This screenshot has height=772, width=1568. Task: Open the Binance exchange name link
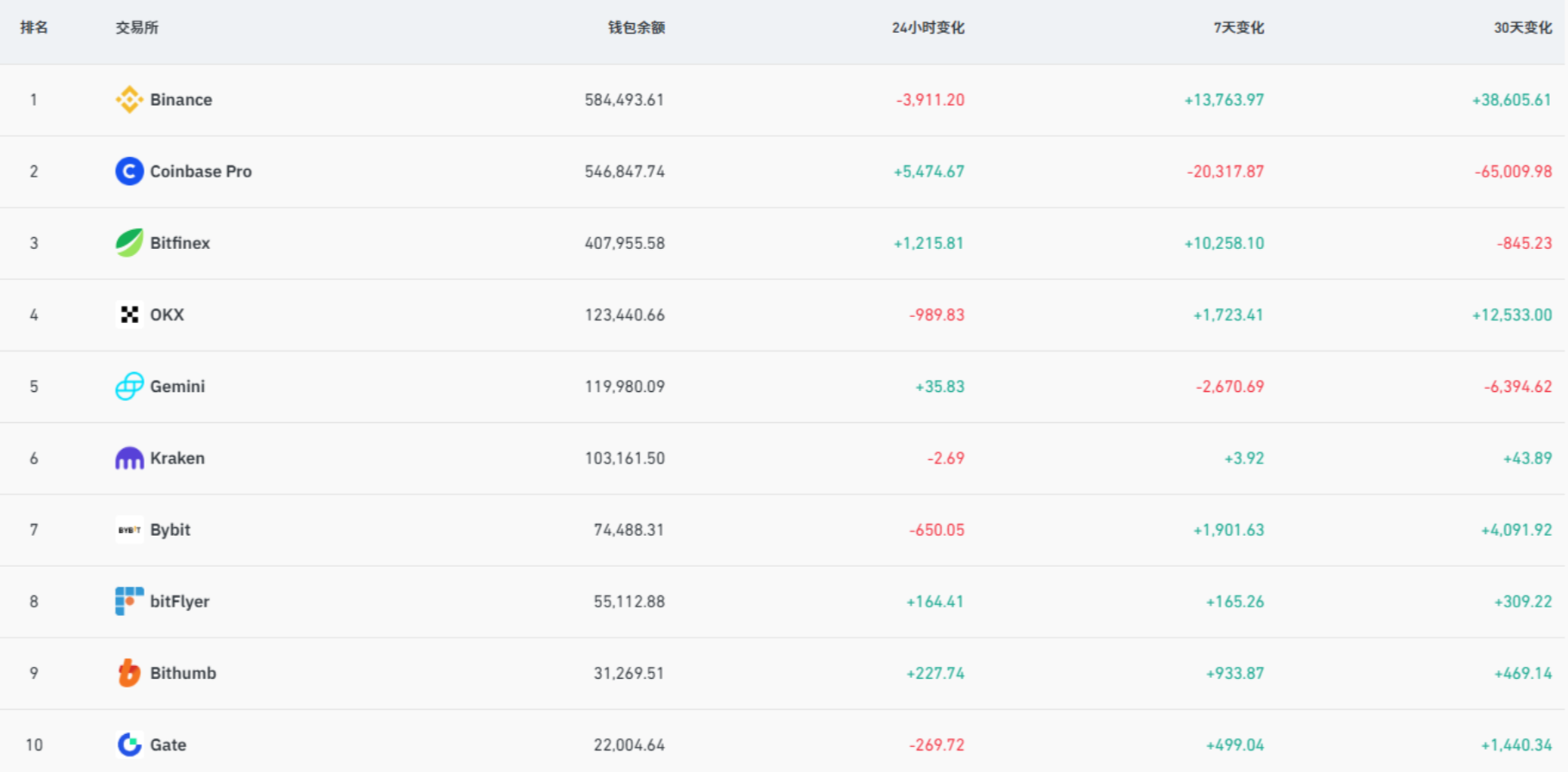181,100
